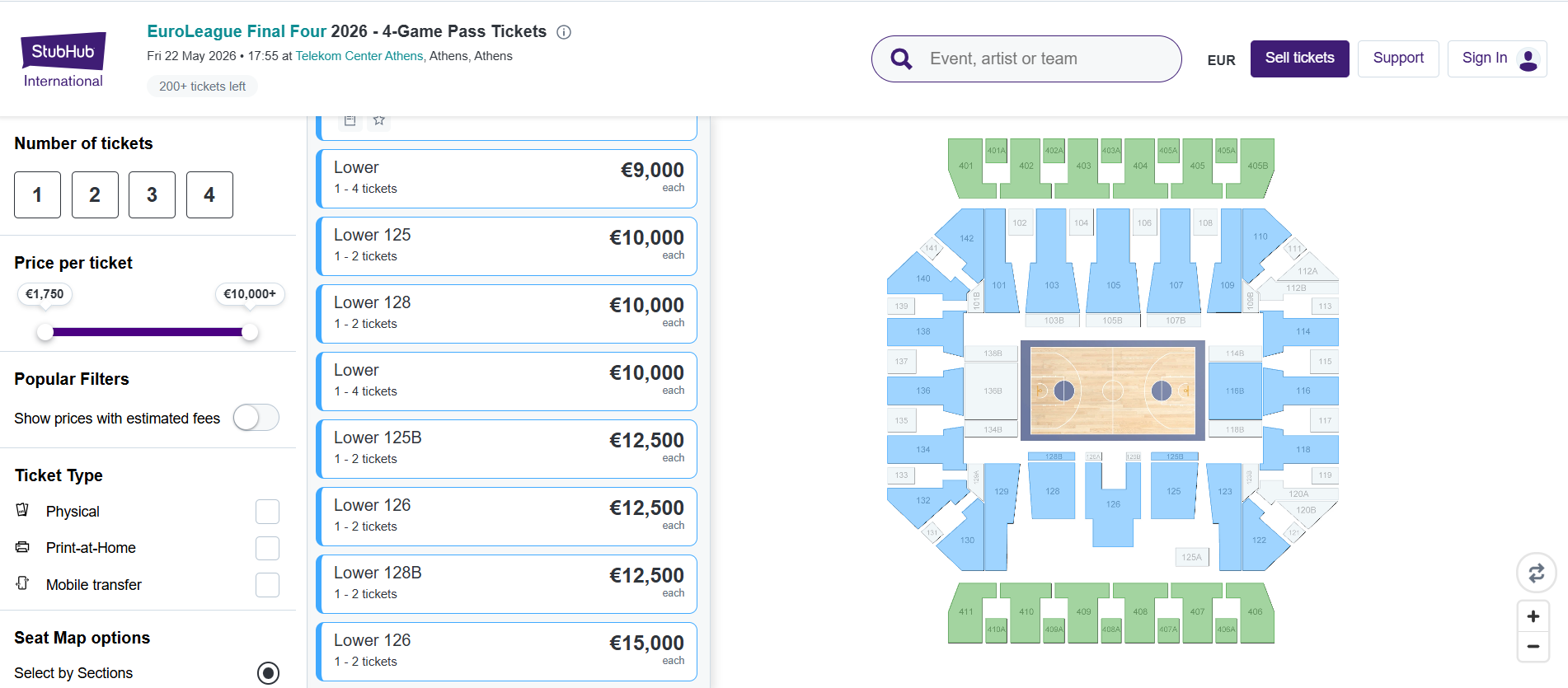Toggle show prices with estimated fees

[256, 418]
